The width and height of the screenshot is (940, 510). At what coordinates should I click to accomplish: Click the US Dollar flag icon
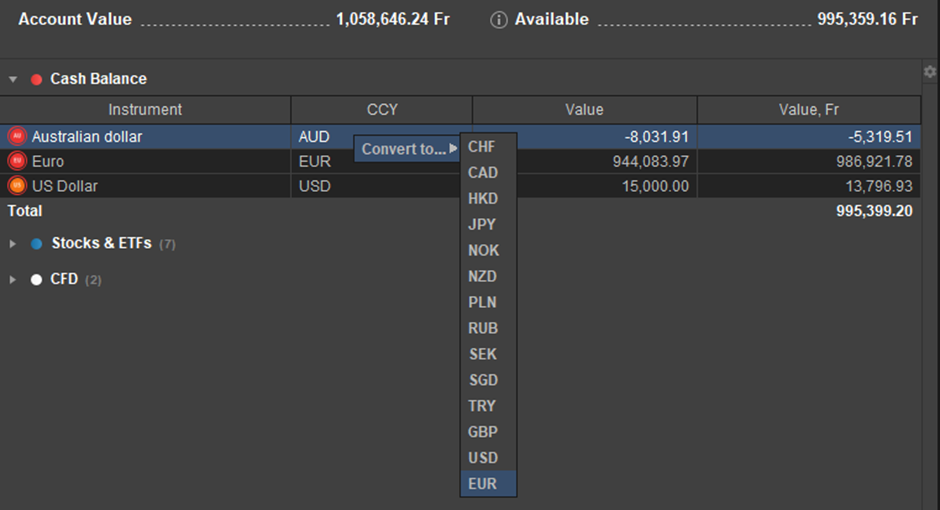[16, 186]
